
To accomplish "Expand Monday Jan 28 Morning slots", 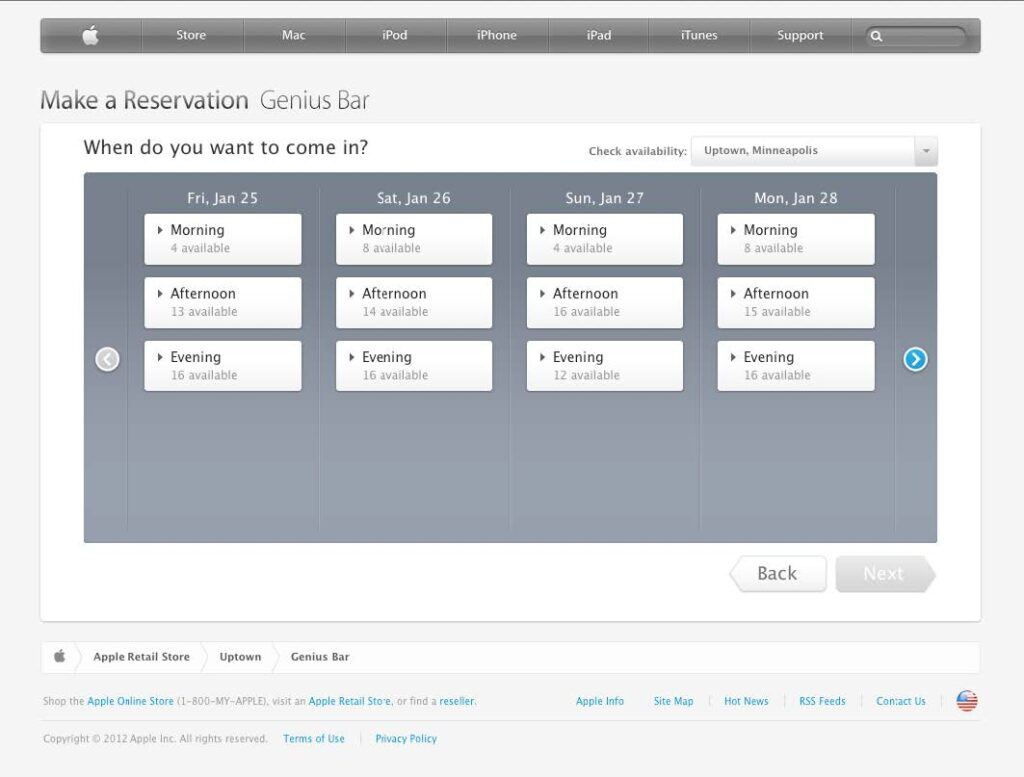I will [795, 239].
